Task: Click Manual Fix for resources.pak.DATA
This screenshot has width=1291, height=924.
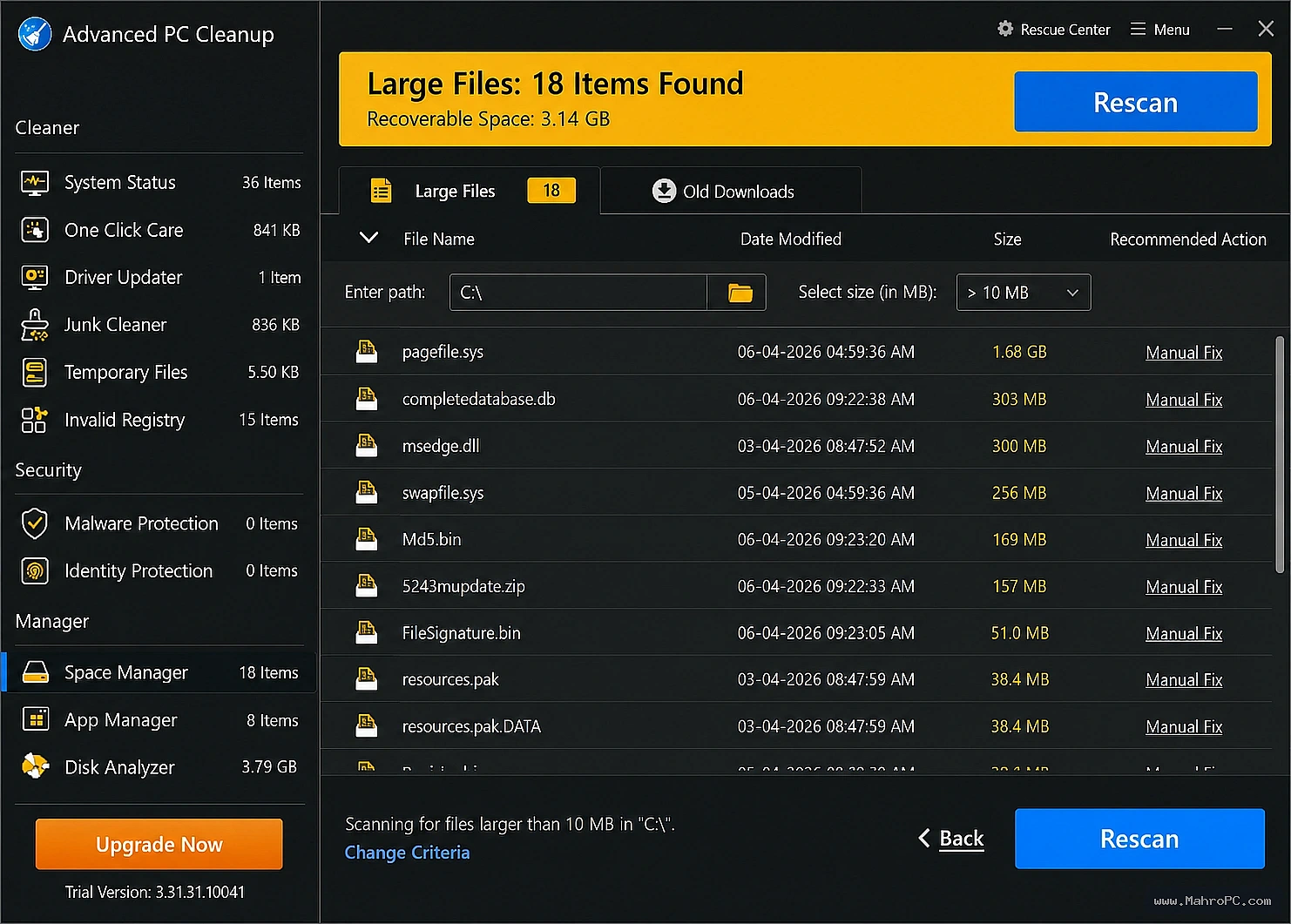Action: pos(1184,727)
